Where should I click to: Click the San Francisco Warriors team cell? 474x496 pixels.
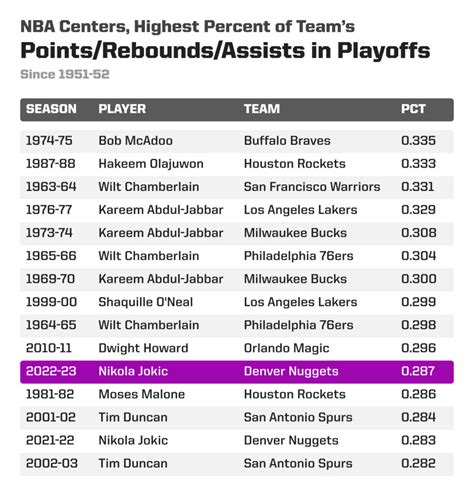click(312, 187)
